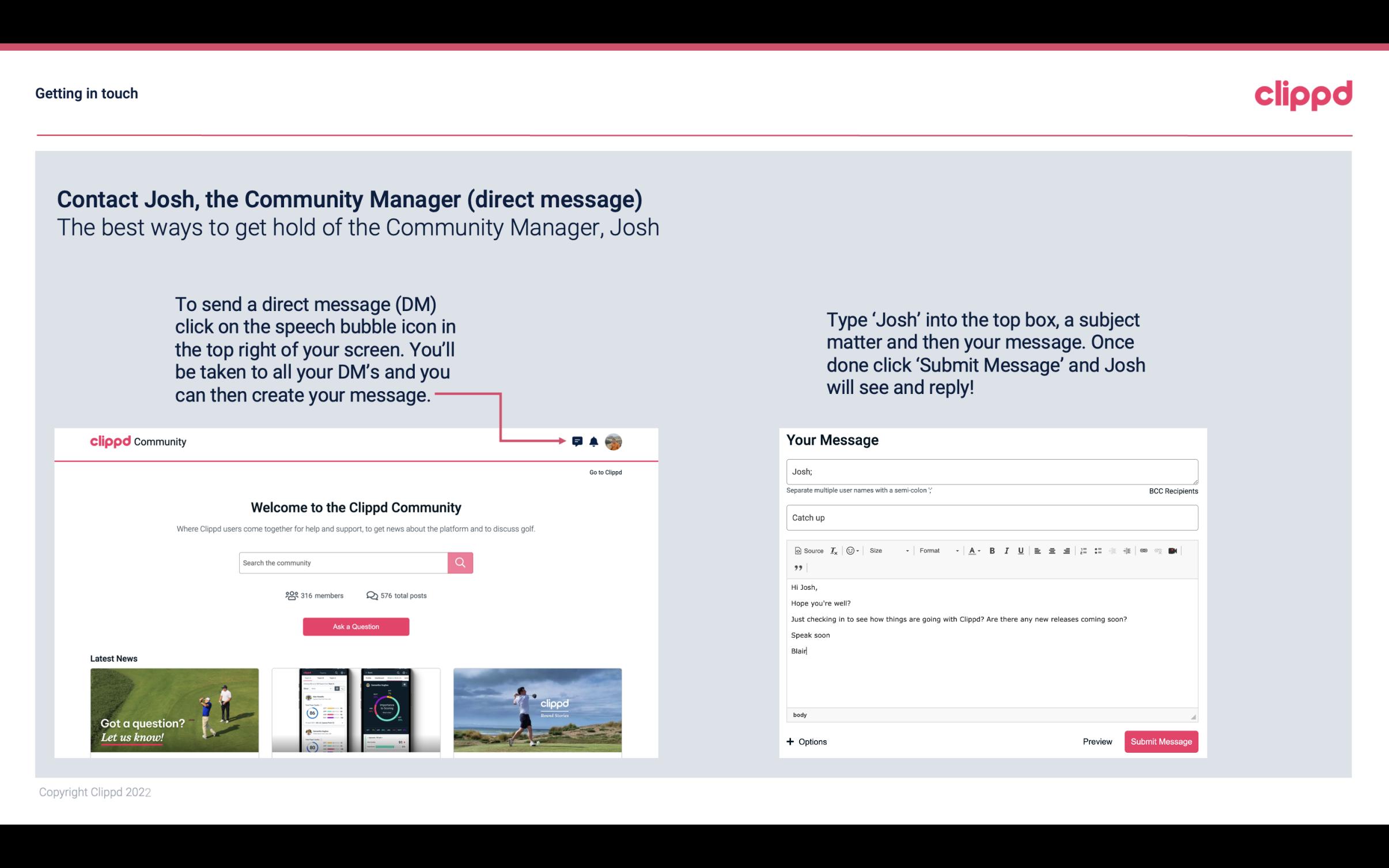
Task: Click the italic formatting icon
Action: click(1006, 550)
